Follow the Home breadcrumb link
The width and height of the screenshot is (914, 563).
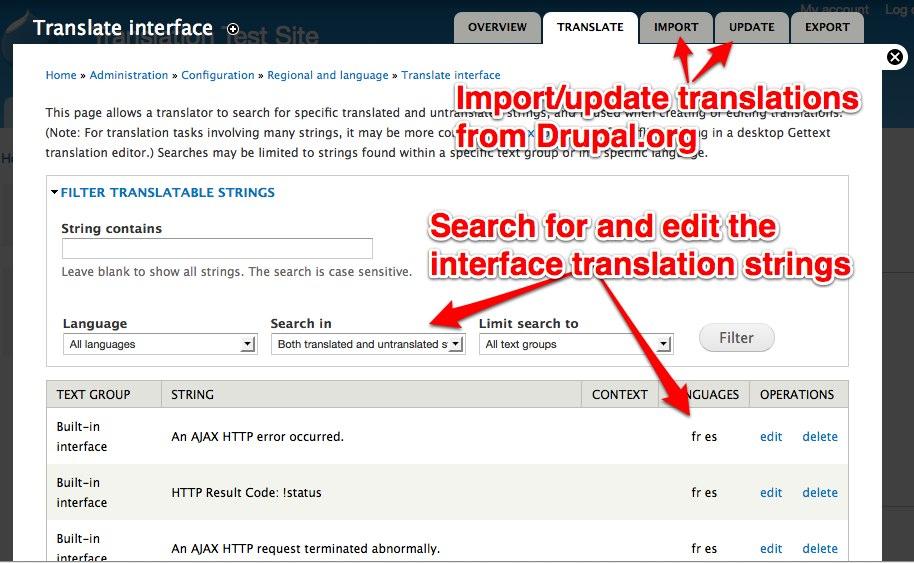coord(61,75)
